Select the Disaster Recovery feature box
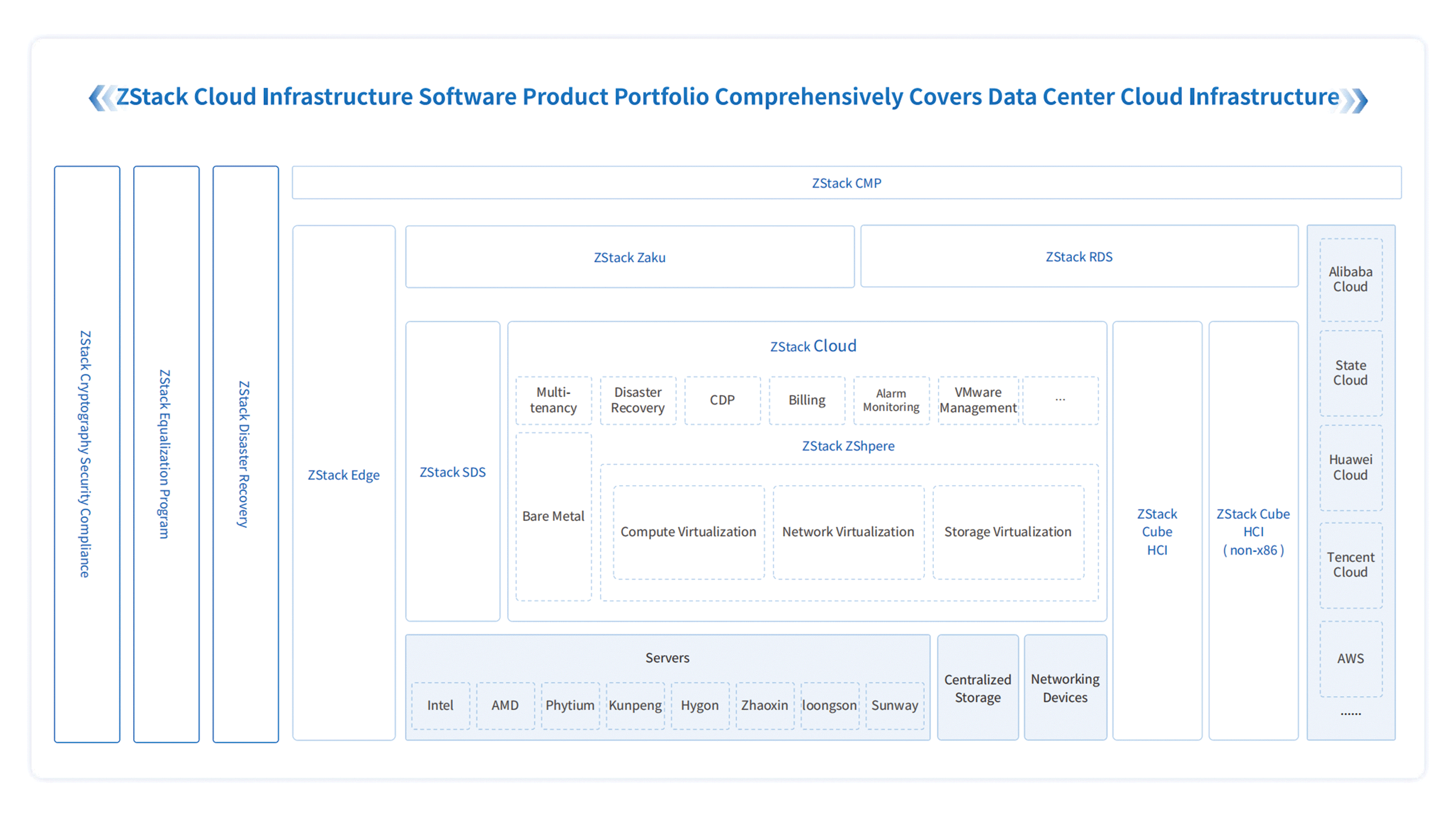The width and height of the screenshot is (1456, 819). [638, 400]
